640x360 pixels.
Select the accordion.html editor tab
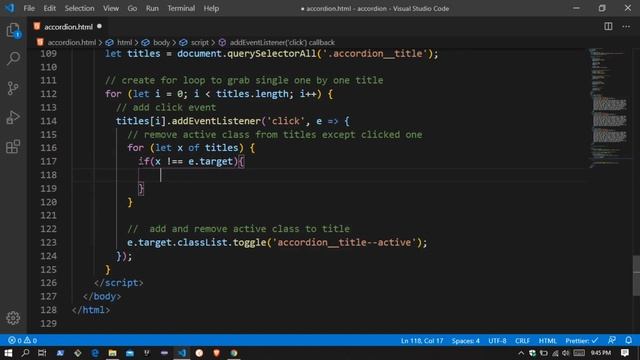(68, 27)
